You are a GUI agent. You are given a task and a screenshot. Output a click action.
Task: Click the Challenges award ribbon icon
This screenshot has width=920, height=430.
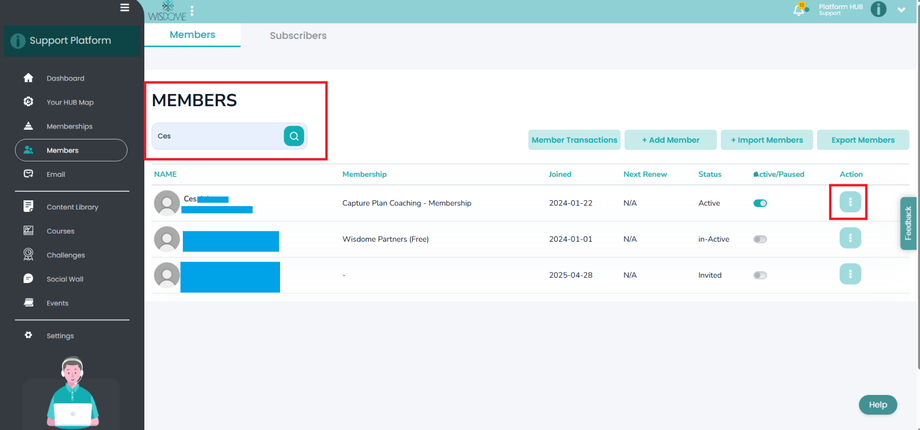28,255
